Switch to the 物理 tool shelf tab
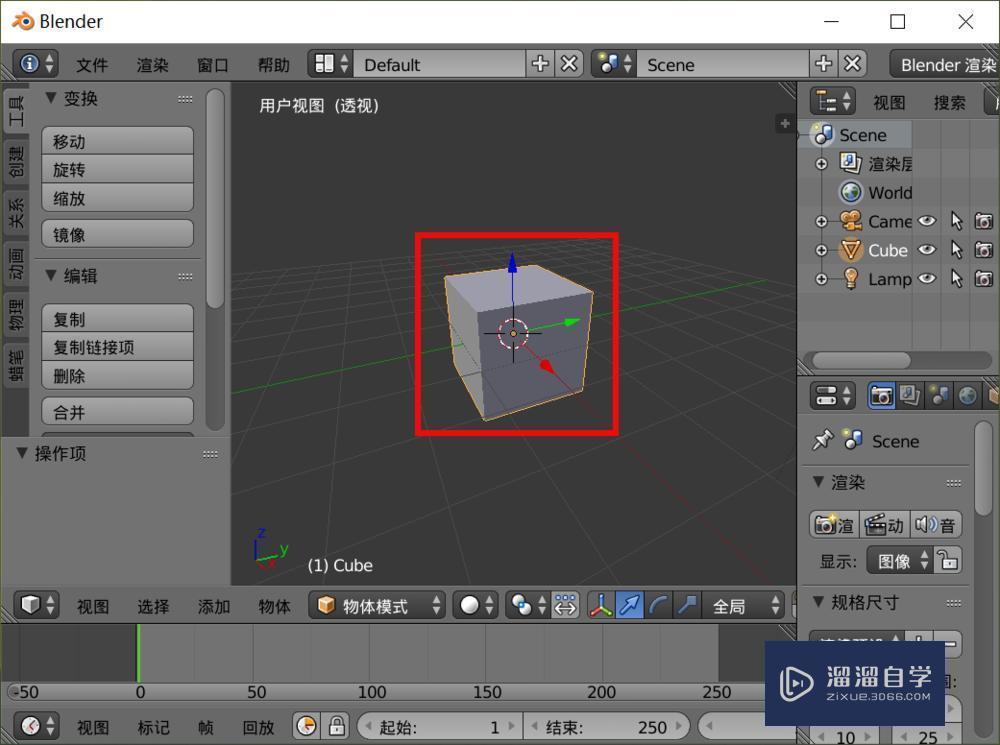Viewport: 1000px width, 745px height. click(16, 316)
